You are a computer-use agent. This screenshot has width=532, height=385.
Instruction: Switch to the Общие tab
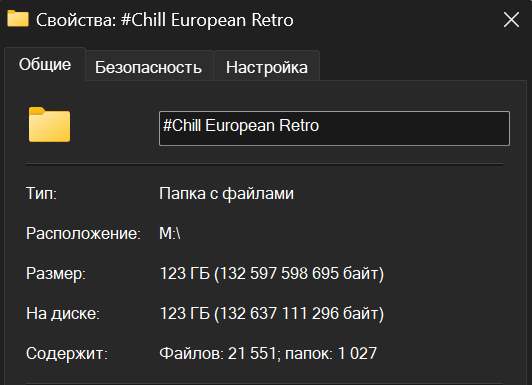[x=45, y=64]
